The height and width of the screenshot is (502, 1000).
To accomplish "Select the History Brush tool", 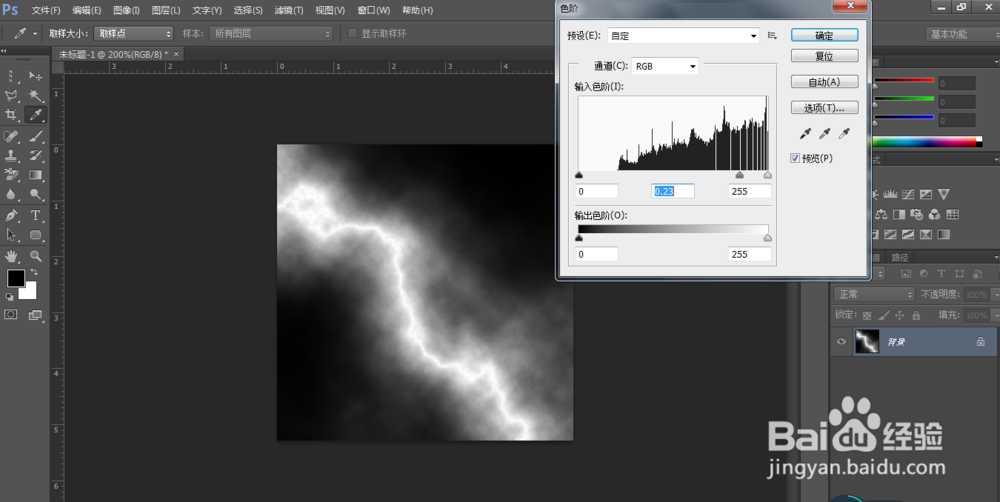I will pos(36,155).
